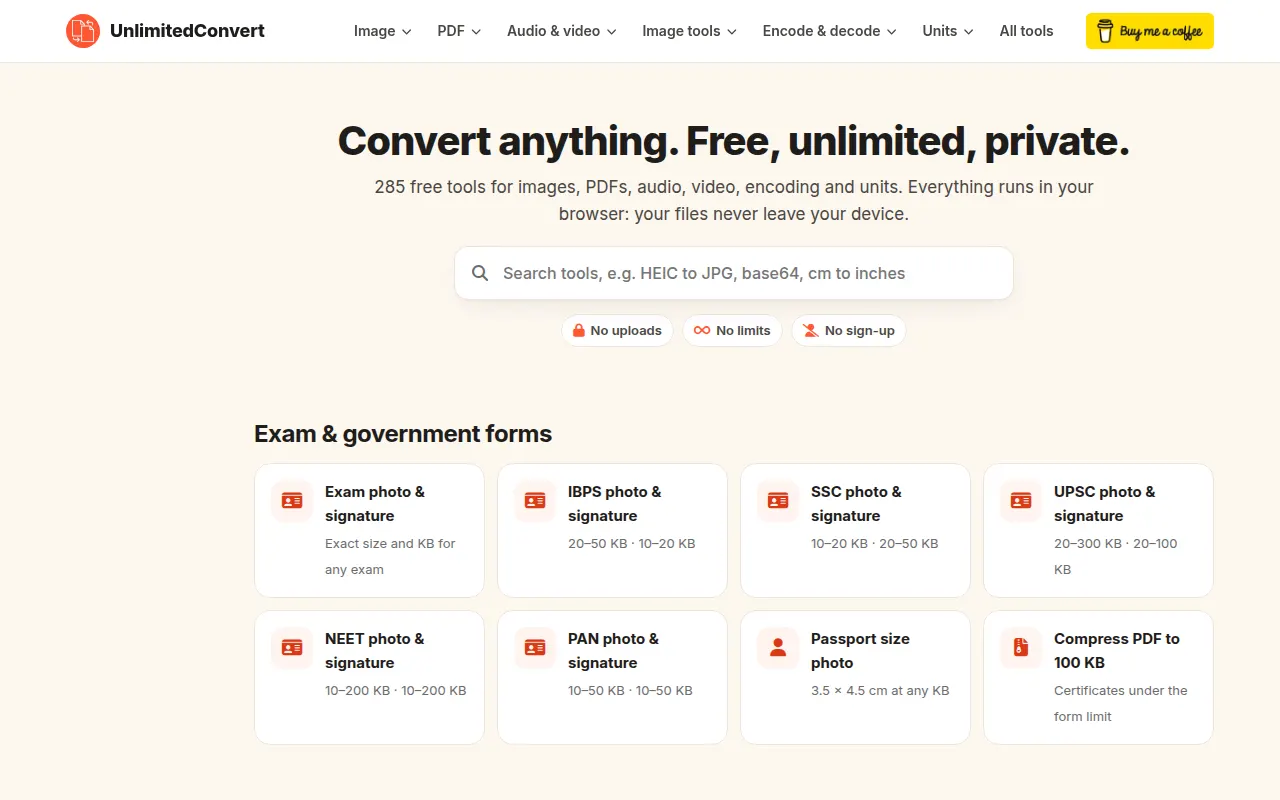Click the lock icon on the No uploads badge
Screen dimensions: 1280x800
pyautogui.click(x=578, y=330)
